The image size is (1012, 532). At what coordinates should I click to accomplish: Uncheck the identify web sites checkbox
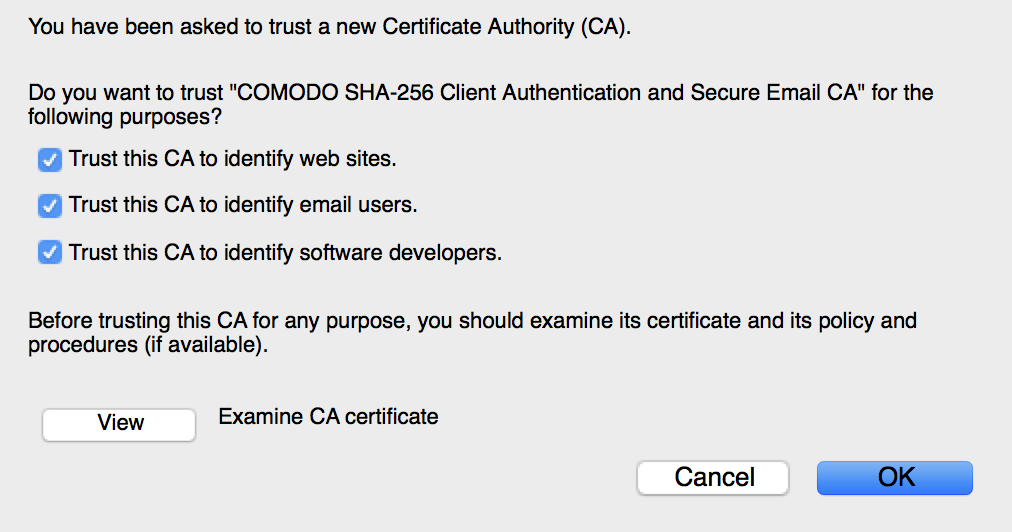point(50,159)
